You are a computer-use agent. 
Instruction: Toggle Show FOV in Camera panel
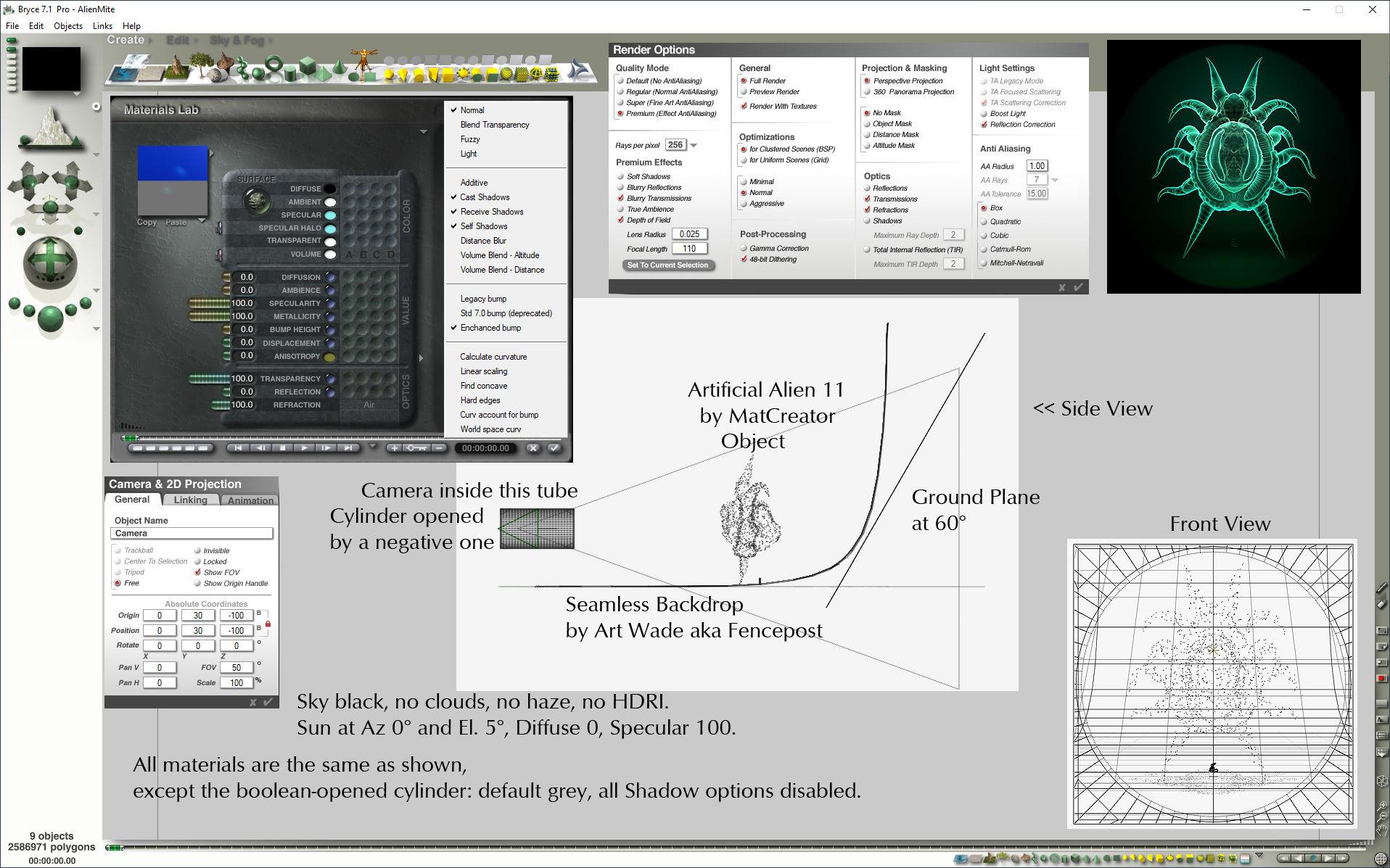tap(217, 573)
